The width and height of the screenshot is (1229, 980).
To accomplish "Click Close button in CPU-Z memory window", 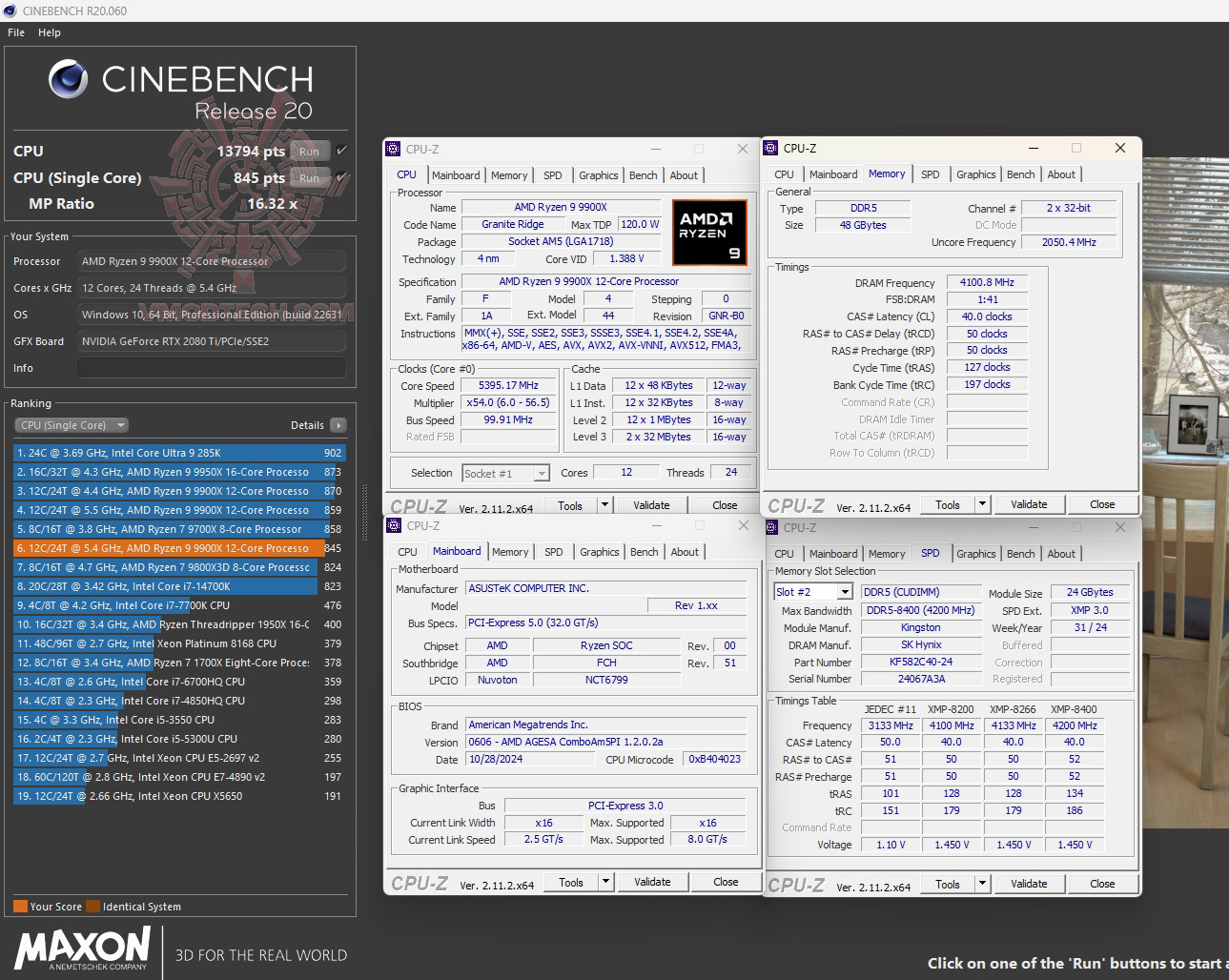I will point(1102,504).
